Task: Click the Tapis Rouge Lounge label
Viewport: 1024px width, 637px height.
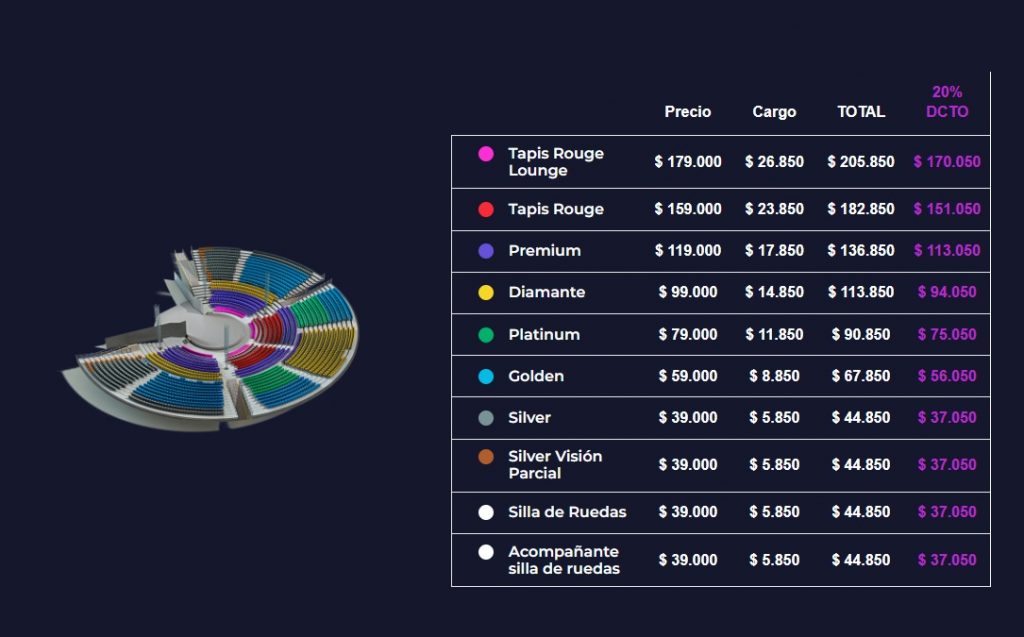Action: pos(556,162)
